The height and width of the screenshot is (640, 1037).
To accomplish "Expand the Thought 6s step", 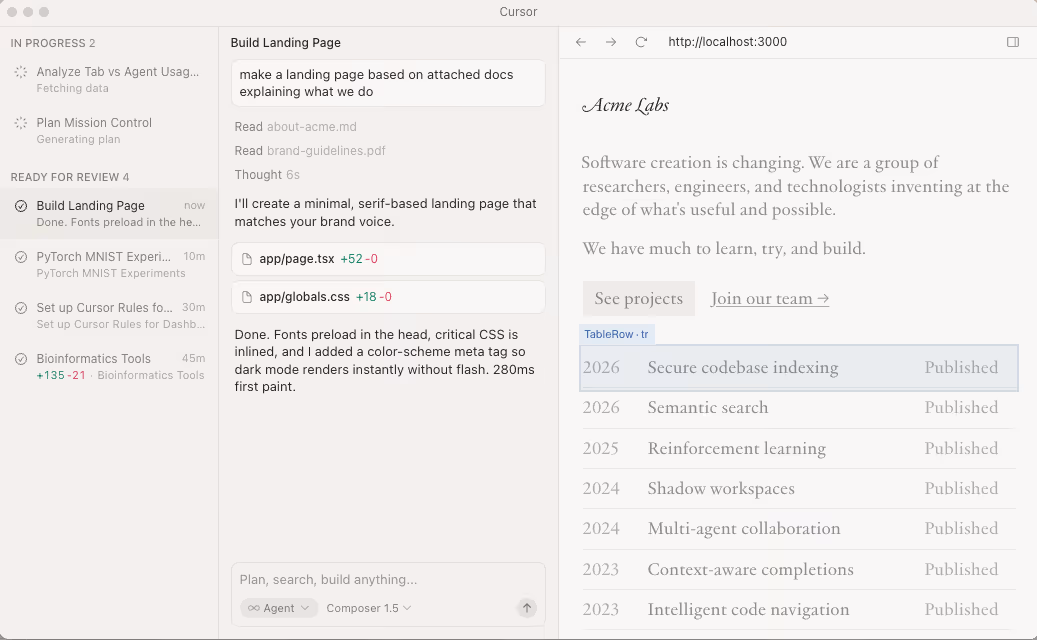I will [x=267, y=175].
